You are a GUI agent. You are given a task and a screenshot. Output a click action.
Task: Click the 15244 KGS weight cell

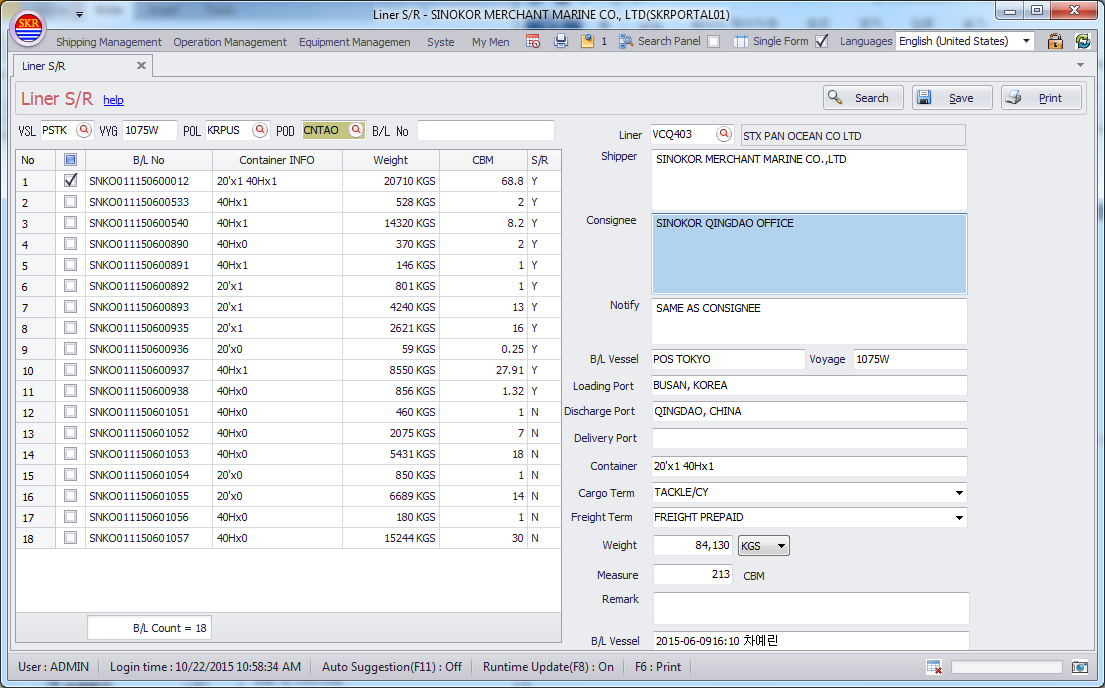click(x=390, y=538)
